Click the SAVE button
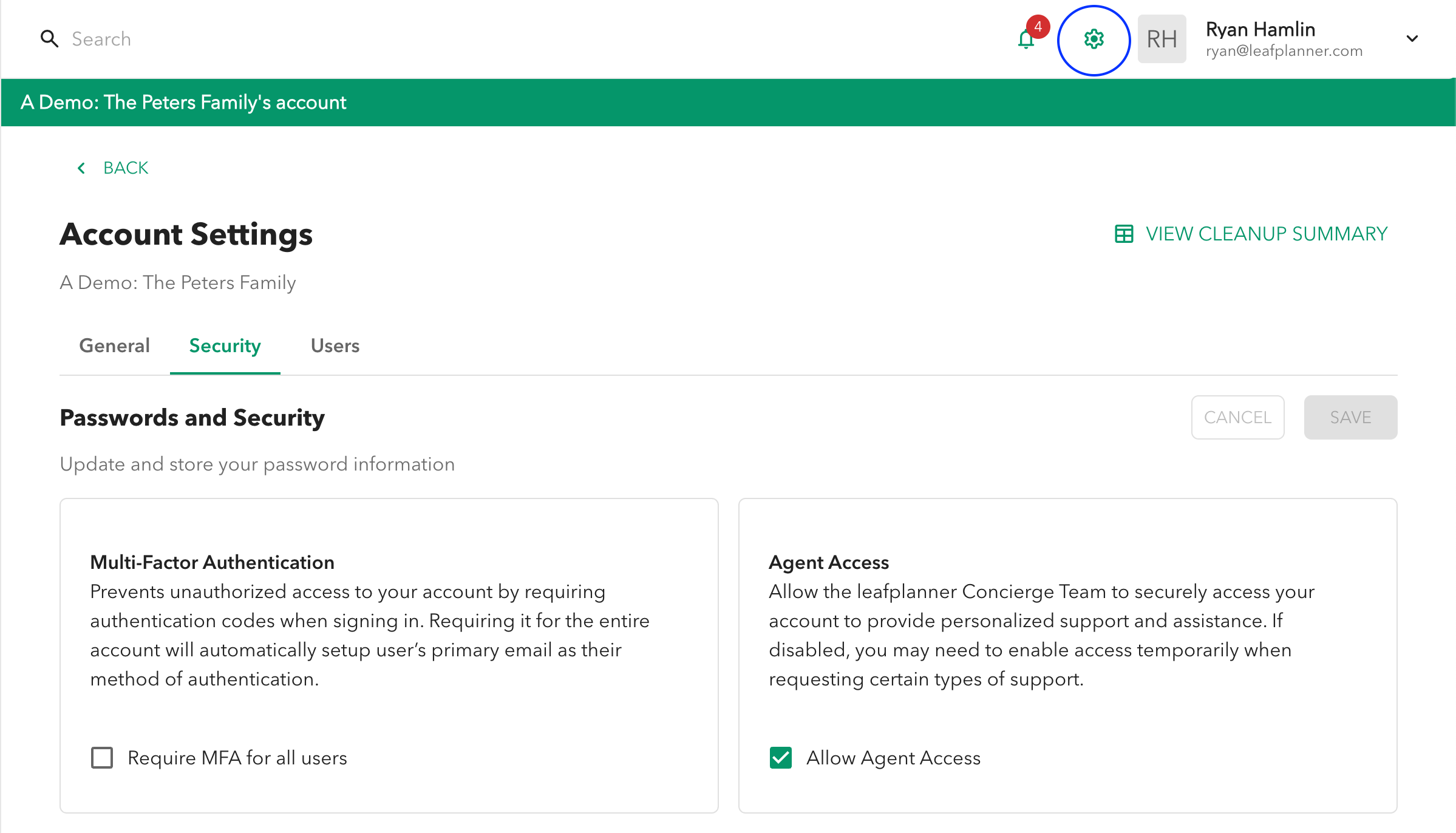 point(1350,417)
